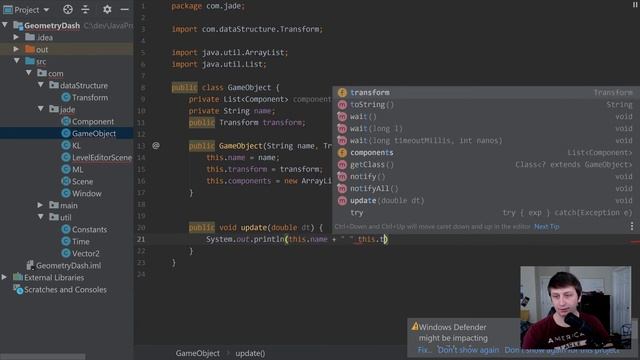Viewport: 640px width, 360px height.
Task: Click Fix link in Windows Defender notification
Action: coord(423,350)
